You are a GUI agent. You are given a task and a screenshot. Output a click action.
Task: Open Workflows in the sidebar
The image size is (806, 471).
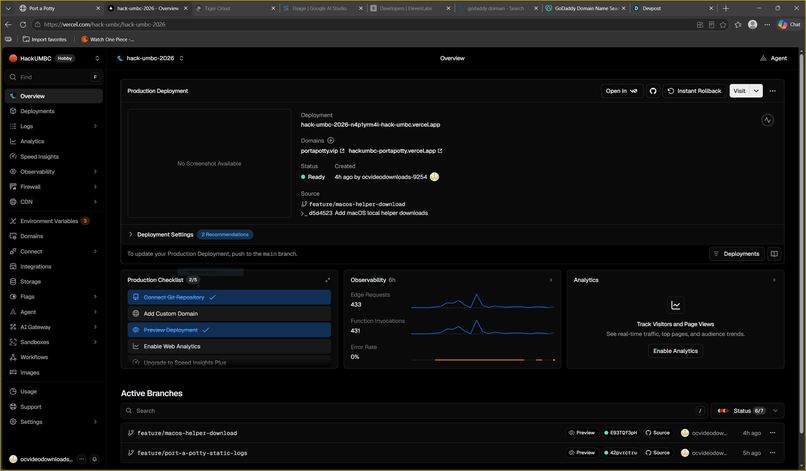pyautogui.click(x=54, y=357)
